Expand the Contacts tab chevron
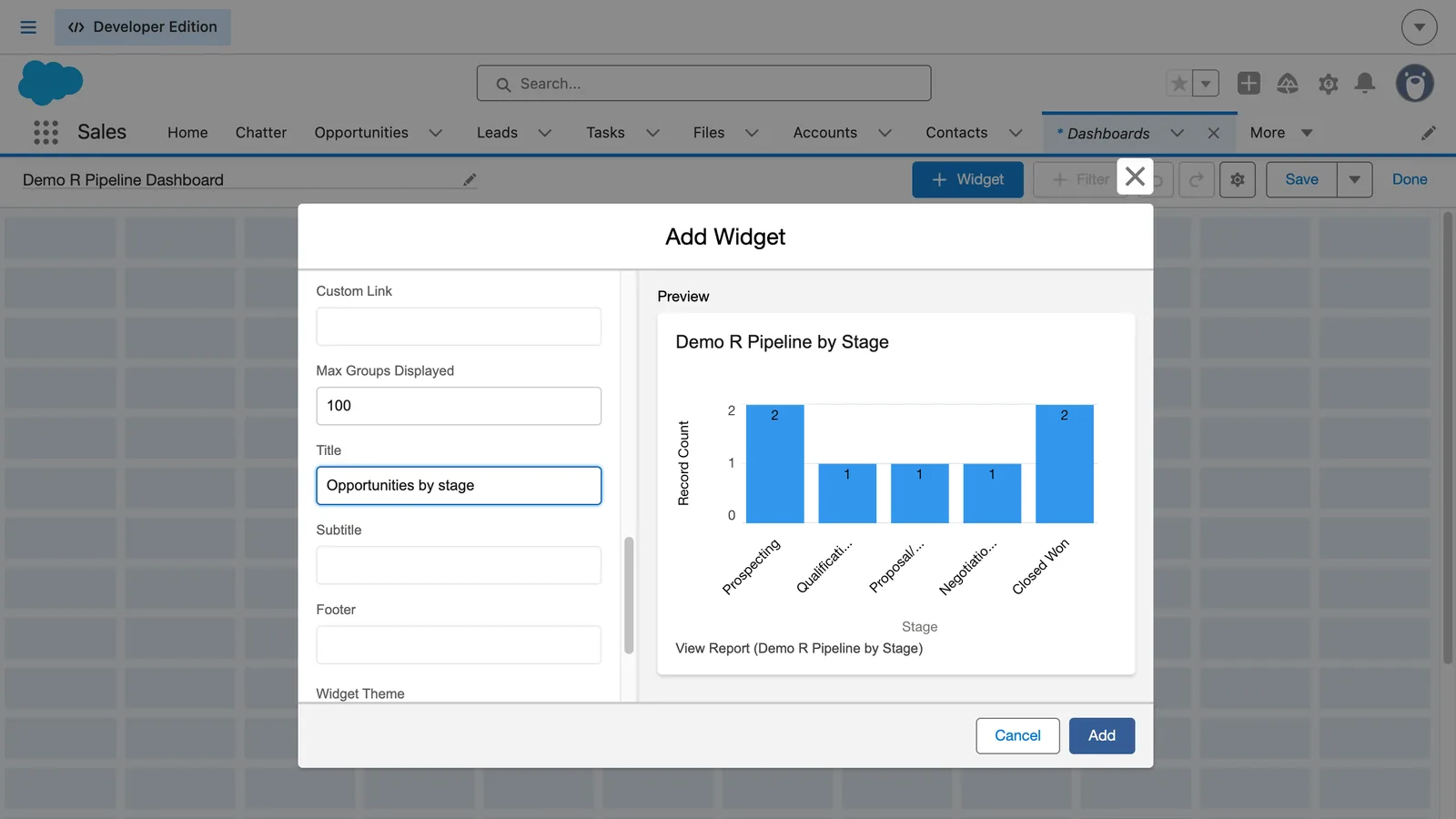 (x=1016, y=133)
